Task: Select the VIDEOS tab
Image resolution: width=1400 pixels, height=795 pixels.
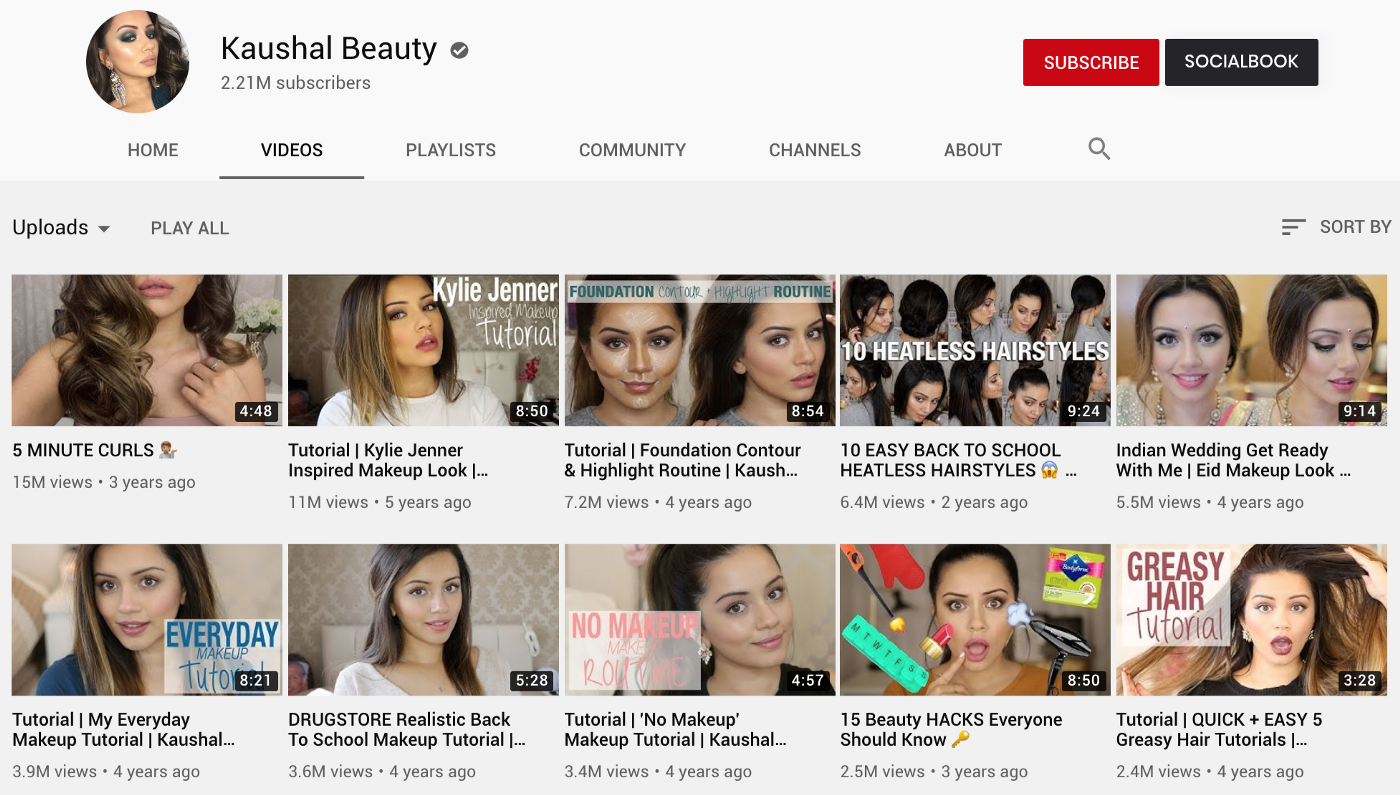Action: point(292,150)
